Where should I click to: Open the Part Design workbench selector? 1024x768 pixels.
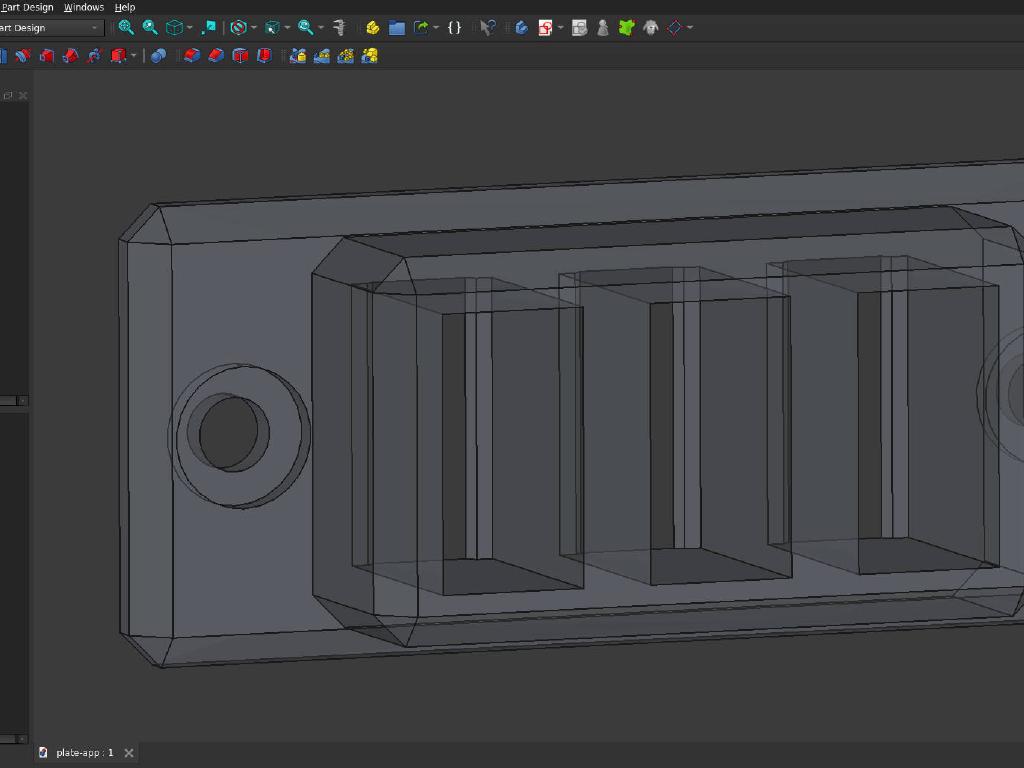coord(50,28)
